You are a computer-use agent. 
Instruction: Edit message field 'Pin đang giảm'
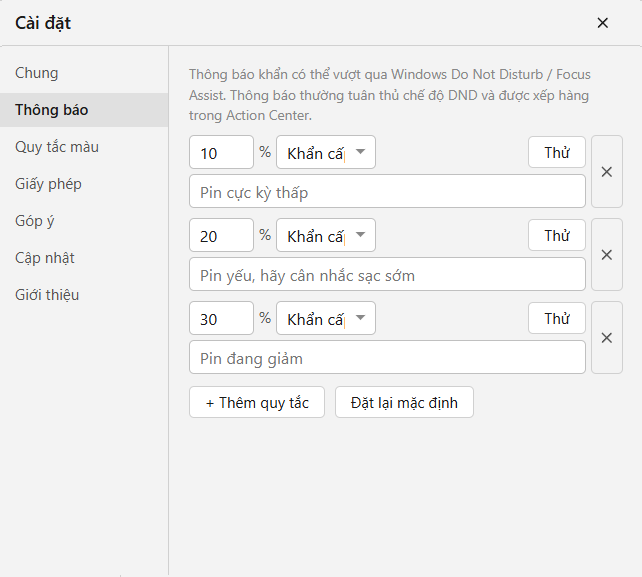click(x=387, y=357)
